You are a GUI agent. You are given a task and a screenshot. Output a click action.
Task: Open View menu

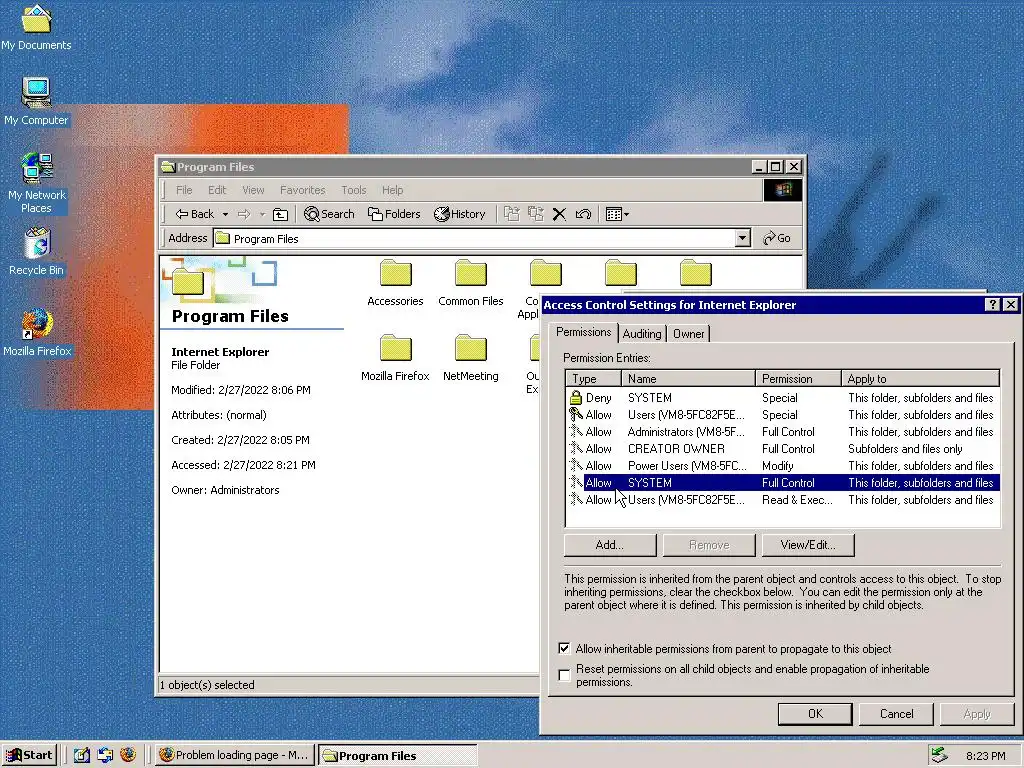click(253, 190)
